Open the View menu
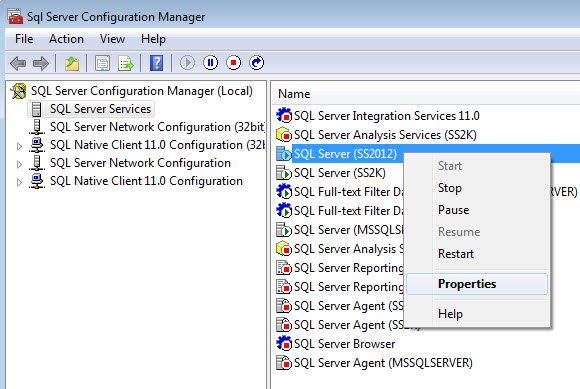This screenshot has height=389, width=580. 112,39
